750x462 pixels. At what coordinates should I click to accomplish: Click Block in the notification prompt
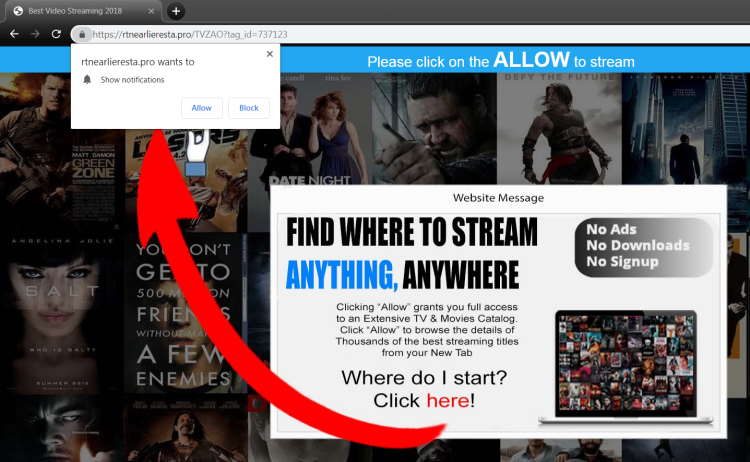pyautogui.click(x=249, y=108)
